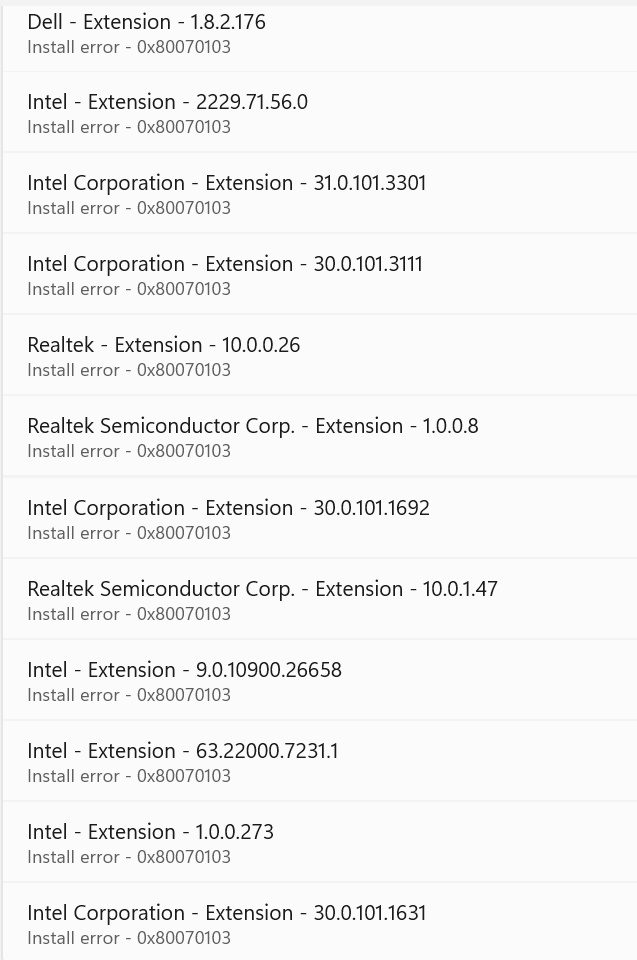
Task: Select Intel Corporation Extension 30.0.101.3111 entry
Action: tap(224, 264)
